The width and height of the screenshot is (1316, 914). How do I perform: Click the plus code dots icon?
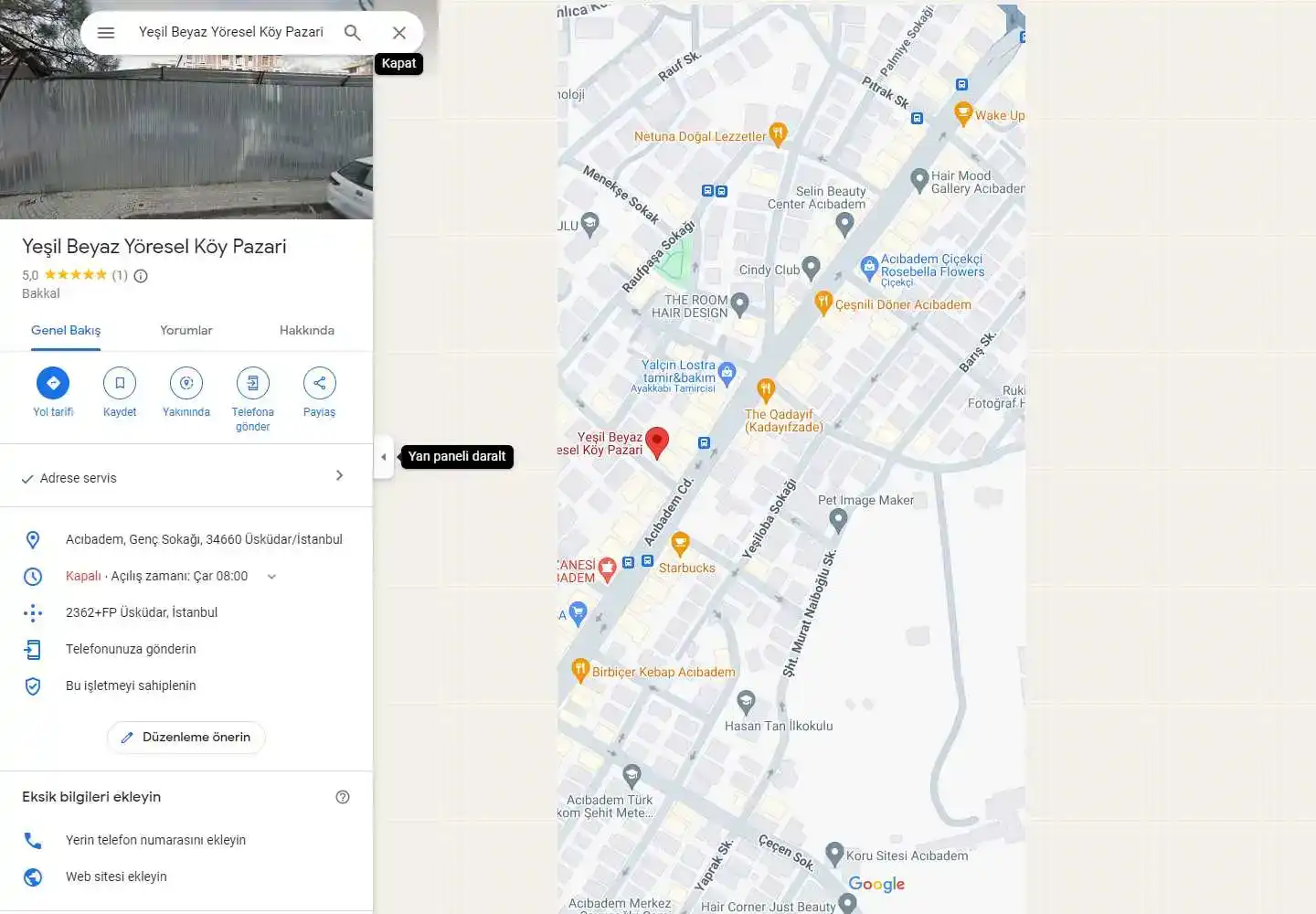click(33, 612)
